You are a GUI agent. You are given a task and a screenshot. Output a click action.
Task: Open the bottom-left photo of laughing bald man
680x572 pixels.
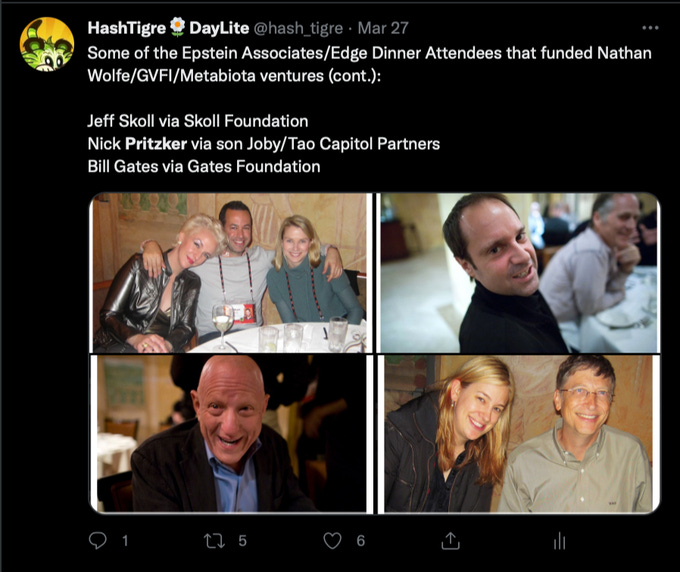[x=229, y=433]
